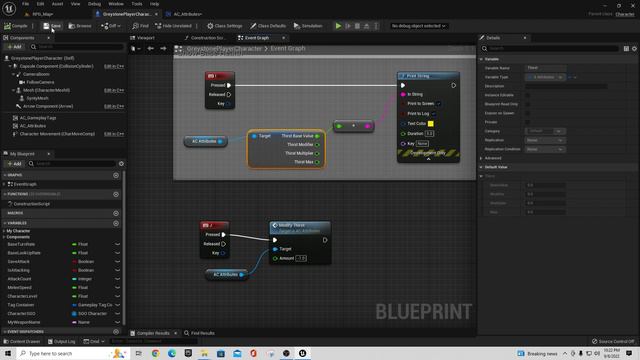
Task: Expand Components variable category
Action: click(4, 237)
